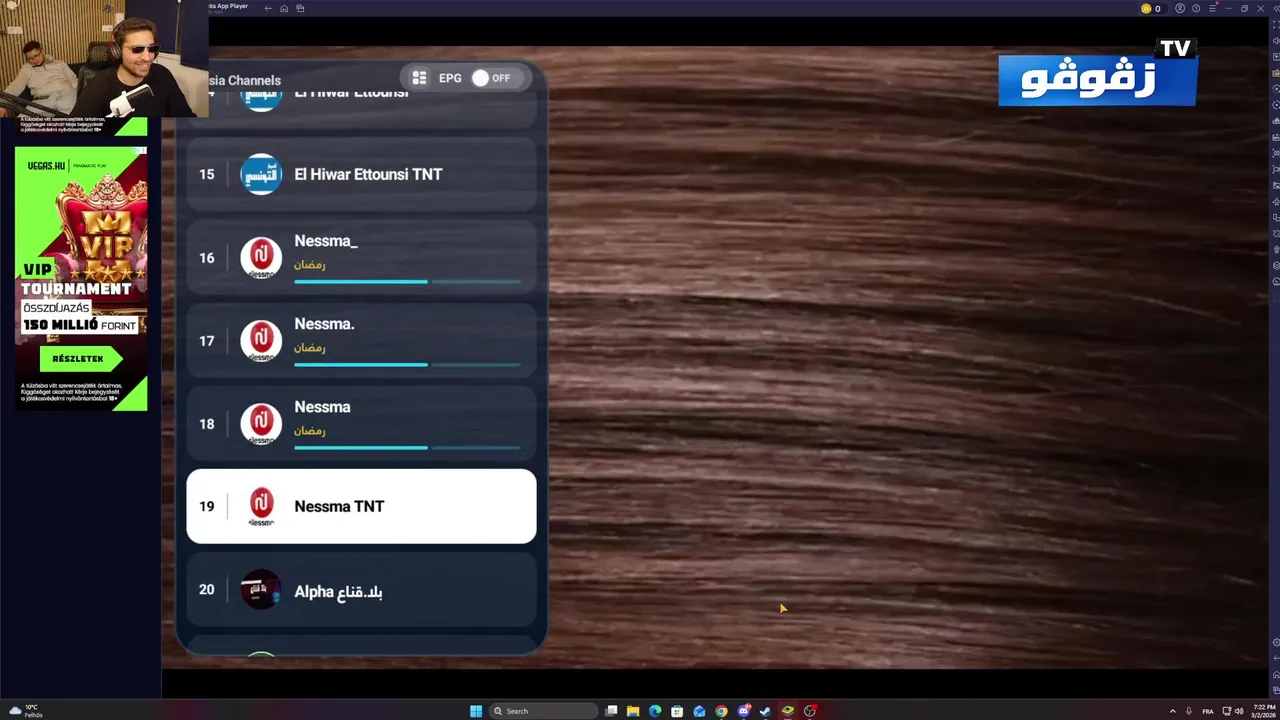Image resolution: width=1280 pixels, height=720 pixels.
Task: Open Discord from the taskbar
Action: coord(743,711)
